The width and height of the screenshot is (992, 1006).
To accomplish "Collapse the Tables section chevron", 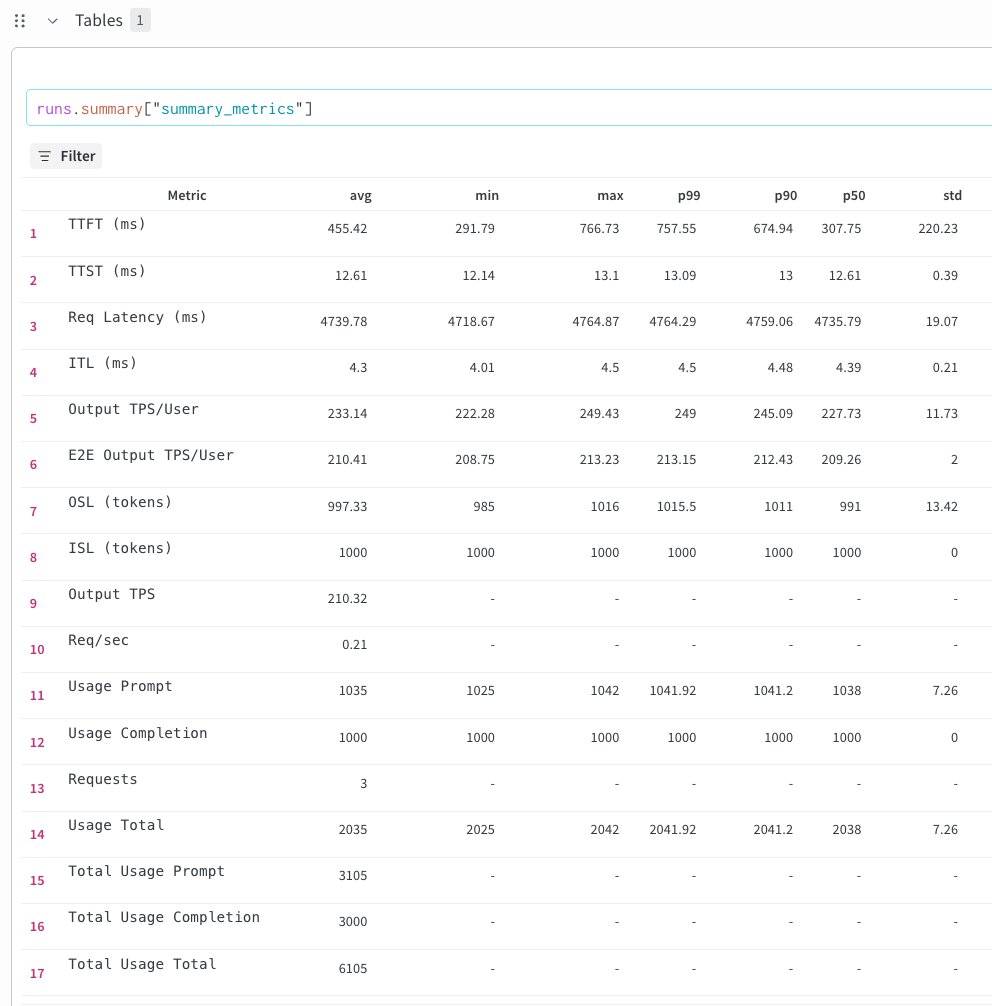I will click(53, 21).
